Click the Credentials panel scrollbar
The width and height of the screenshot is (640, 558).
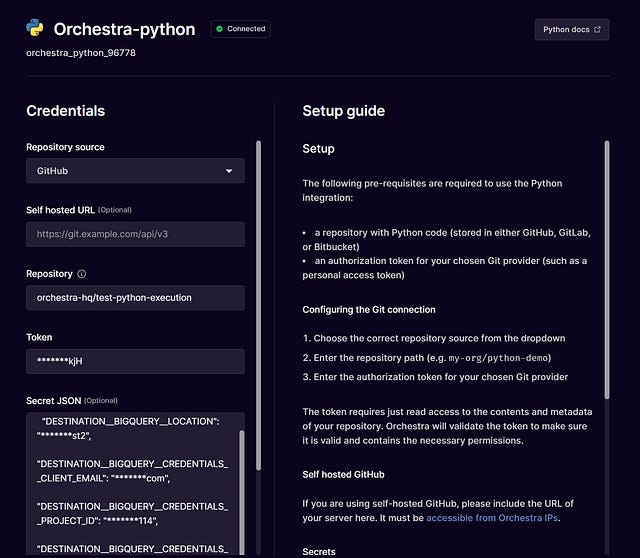point(258,305)
